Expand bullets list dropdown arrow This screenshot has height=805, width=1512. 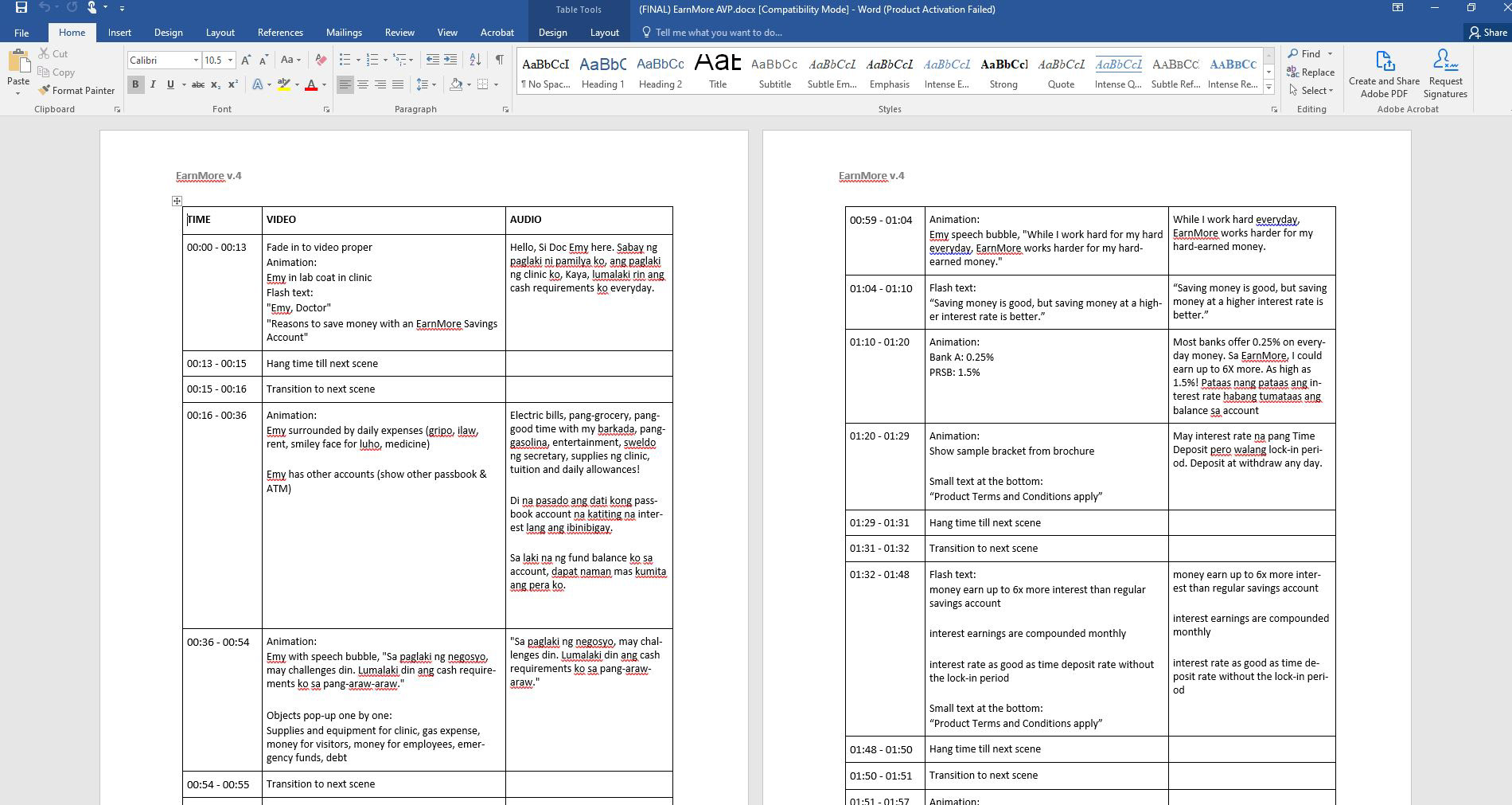click(358, 60)
